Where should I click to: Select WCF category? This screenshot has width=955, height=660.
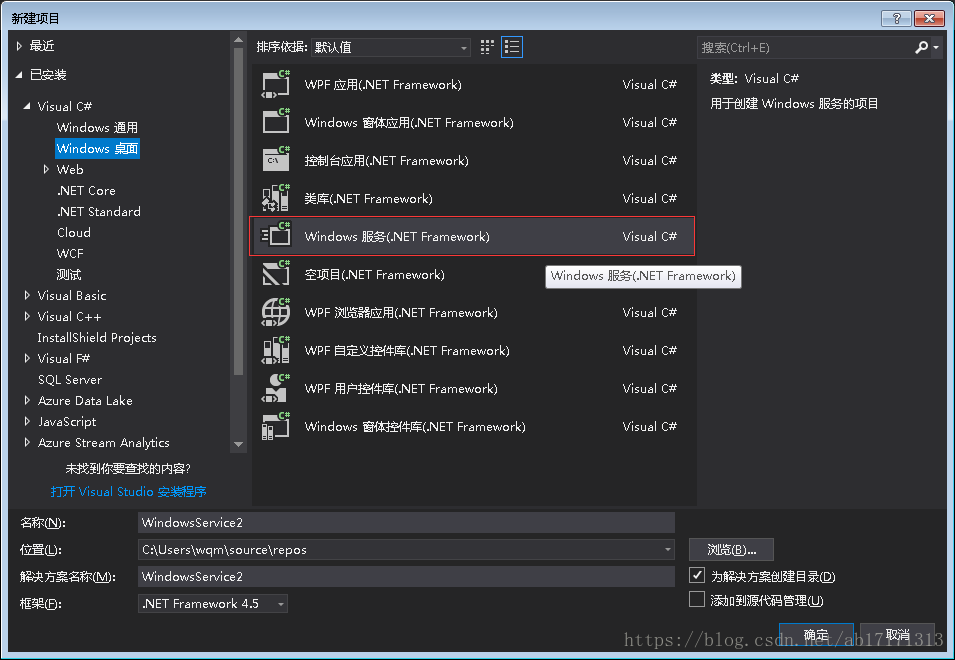click(x=70, y=253)
